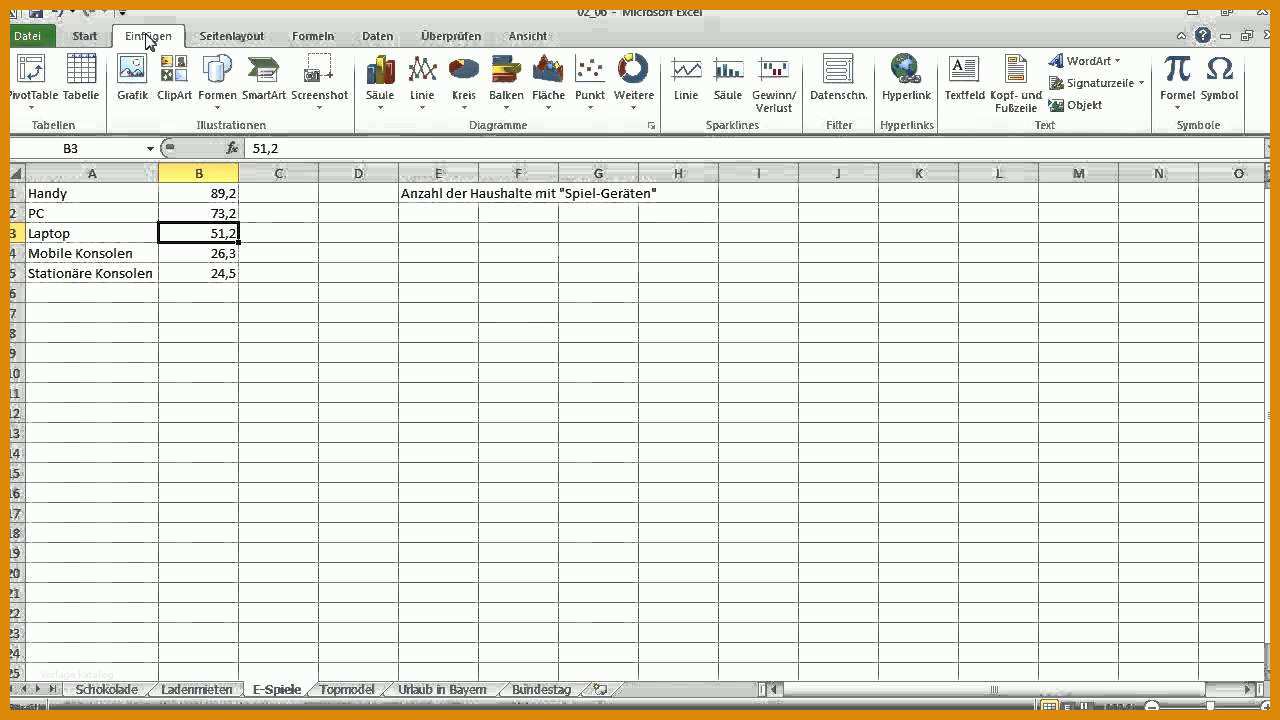The height and width of the screenshot is (720, 1280).
Task: Open the WordArt gallery
Action: point(1085,61)
